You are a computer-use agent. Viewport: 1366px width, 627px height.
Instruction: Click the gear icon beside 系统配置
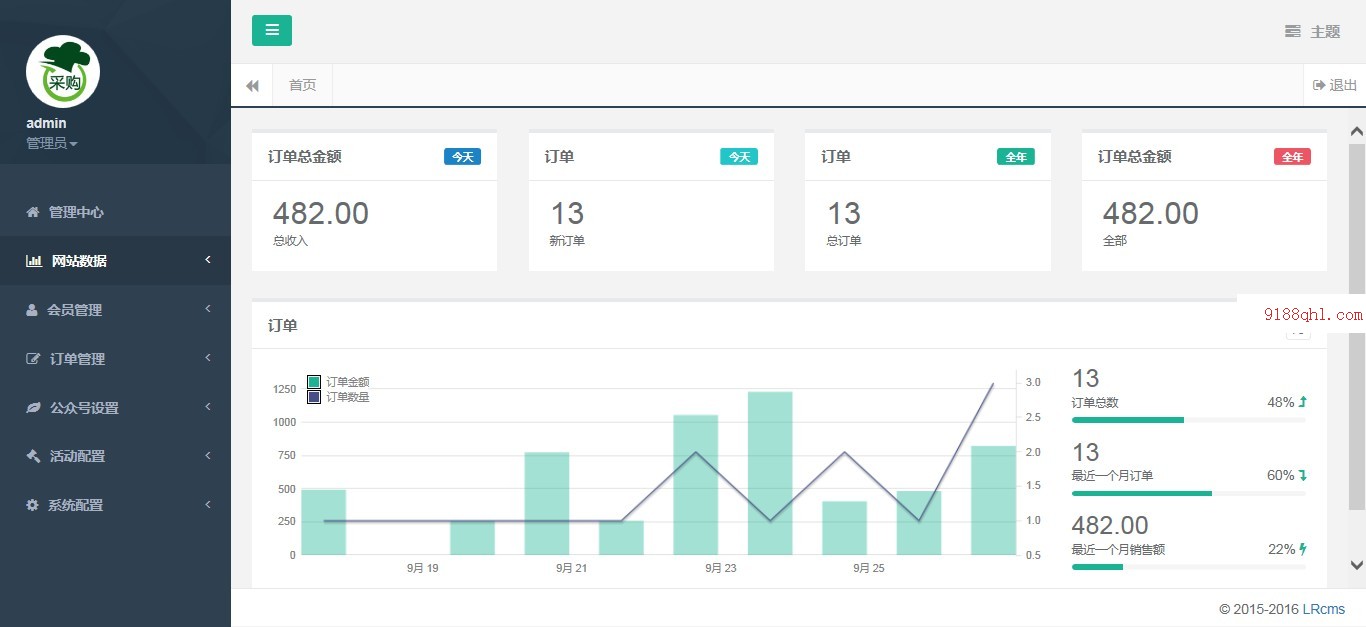click(x=32, y=505)
